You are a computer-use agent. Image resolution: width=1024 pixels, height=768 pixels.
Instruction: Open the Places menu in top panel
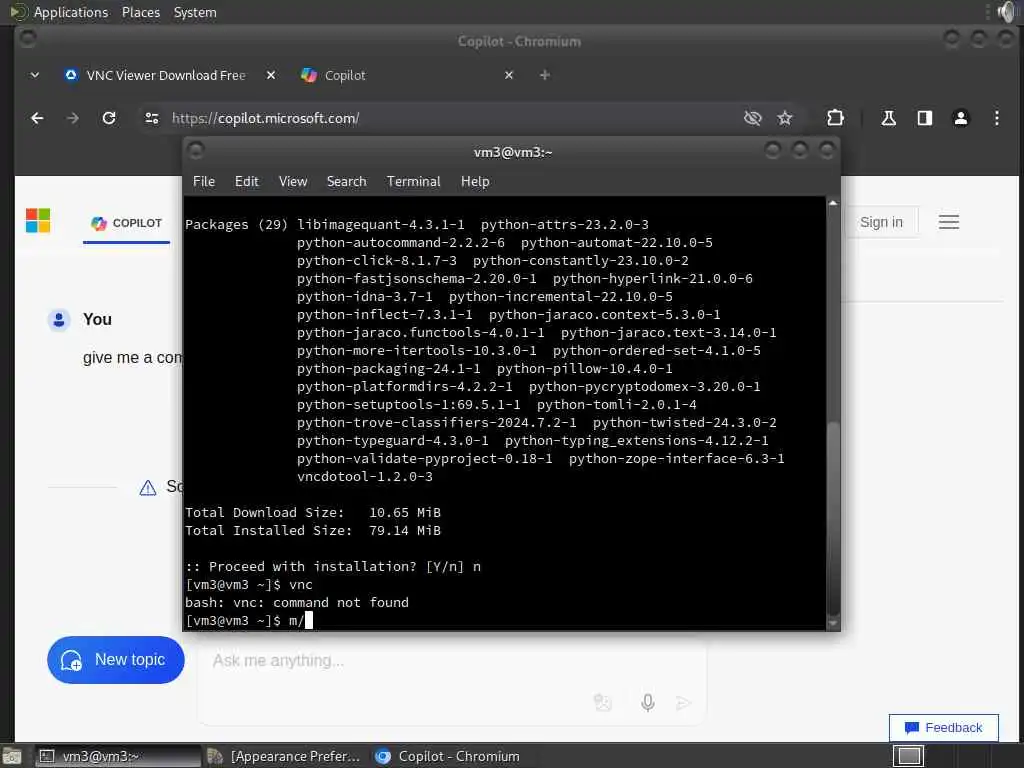click(x=141, y=12)
